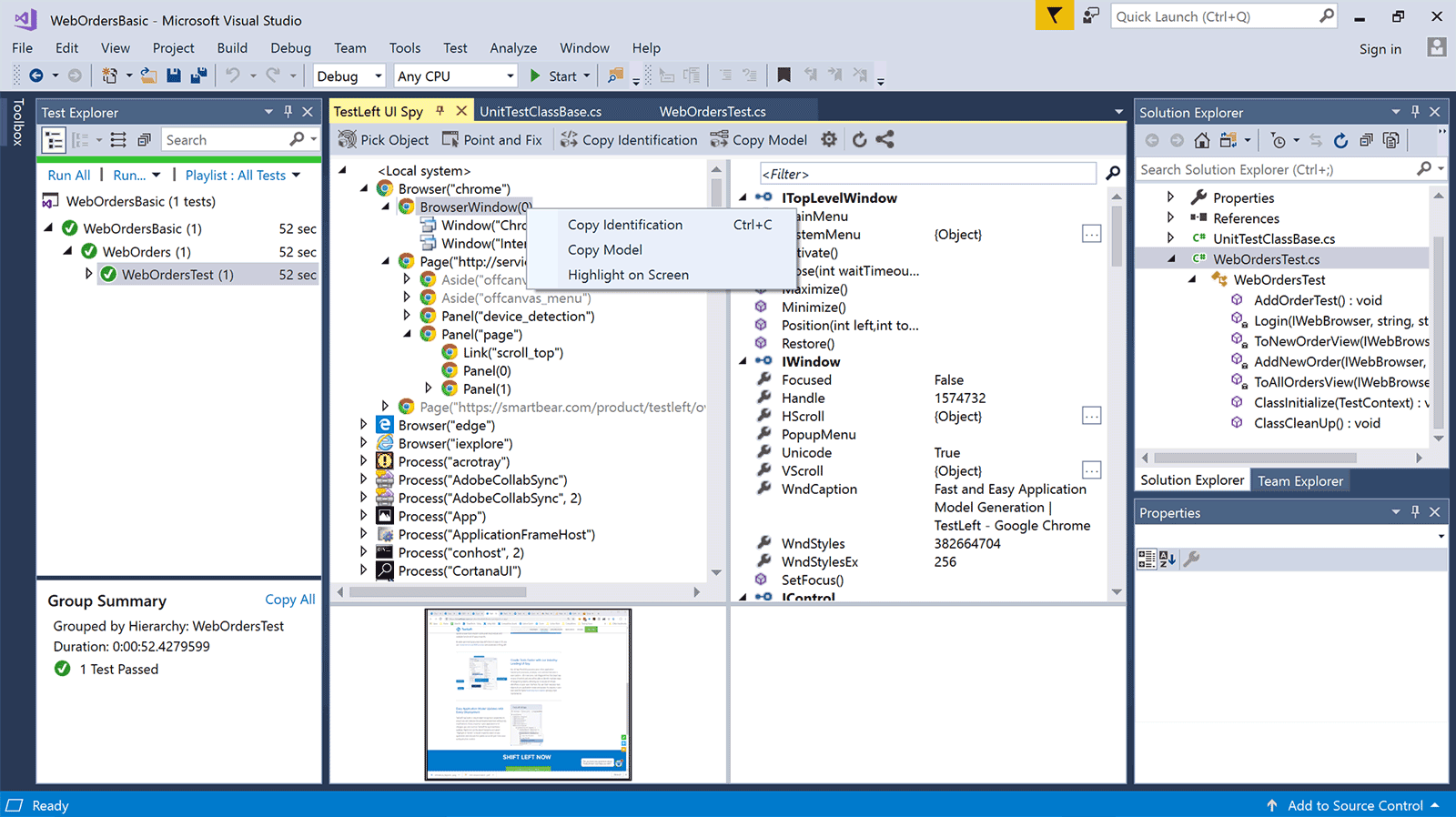The image size is (1456, 817).
Task: Select Highlight on Screen from context menu
Action: click(x=628, y=275)
